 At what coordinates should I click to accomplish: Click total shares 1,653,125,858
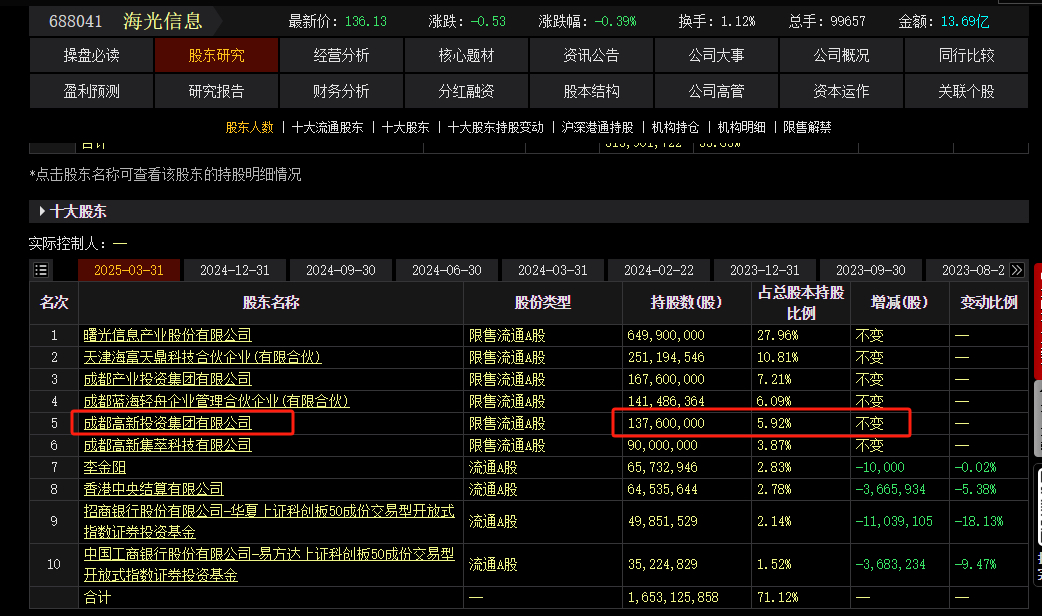pos(673,597)
